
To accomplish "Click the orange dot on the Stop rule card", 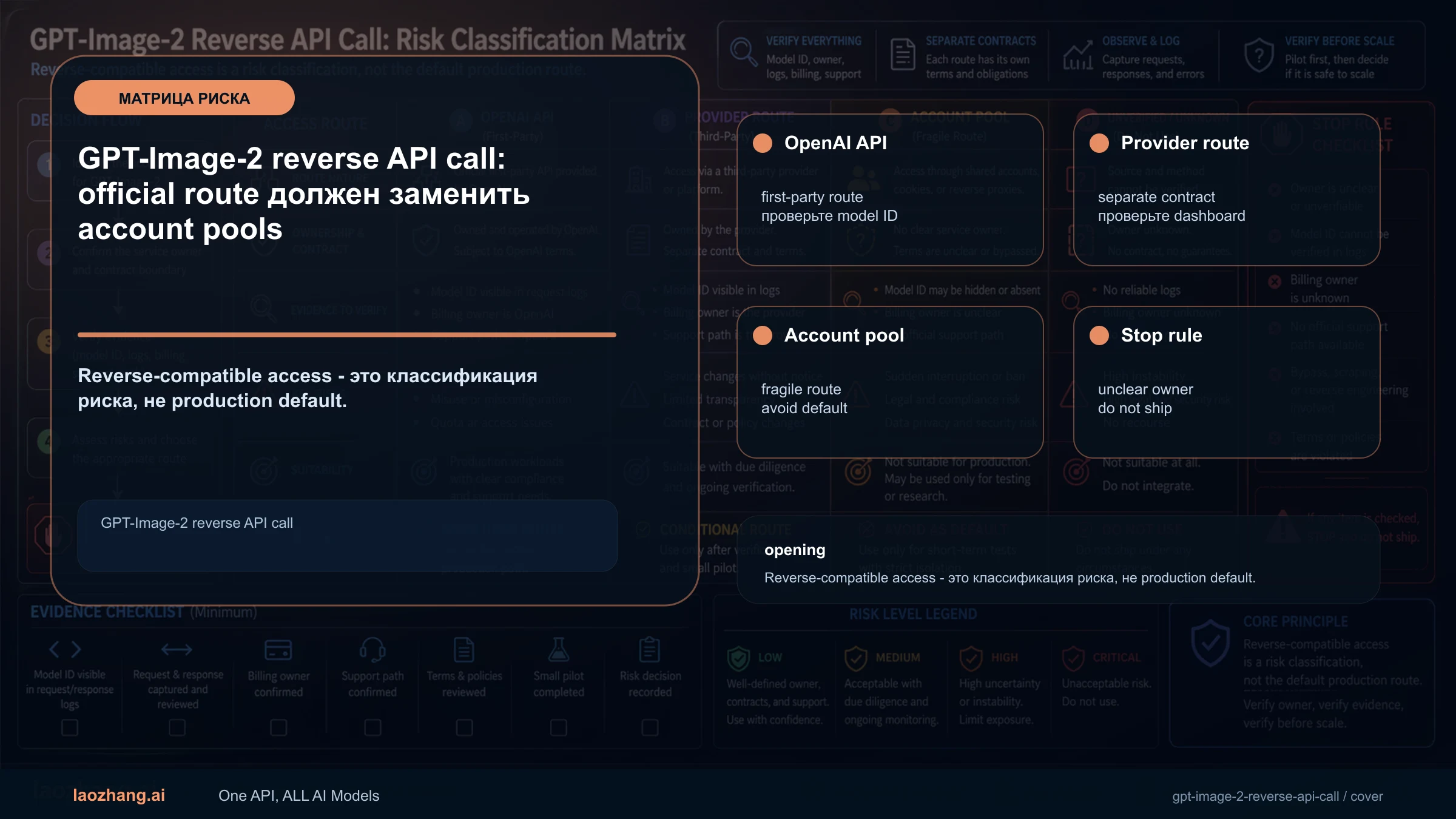I will (1099, 335).
